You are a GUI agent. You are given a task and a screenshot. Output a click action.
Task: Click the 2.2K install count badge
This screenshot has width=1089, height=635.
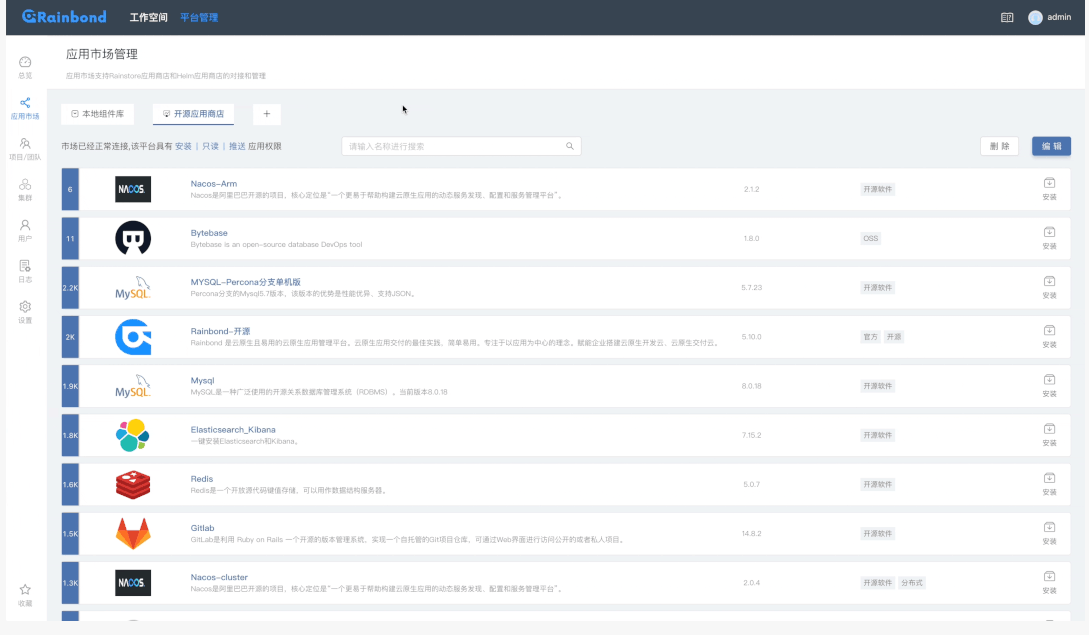pos(70,288)
